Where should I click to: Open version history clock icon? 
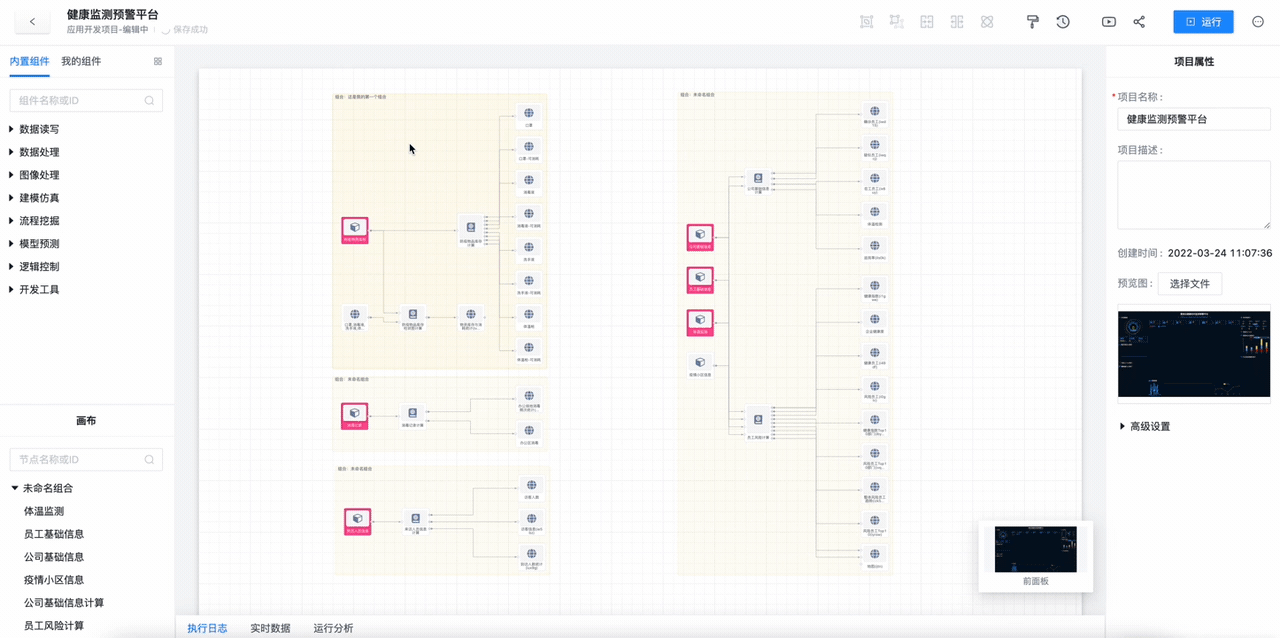pos(1063,22)
